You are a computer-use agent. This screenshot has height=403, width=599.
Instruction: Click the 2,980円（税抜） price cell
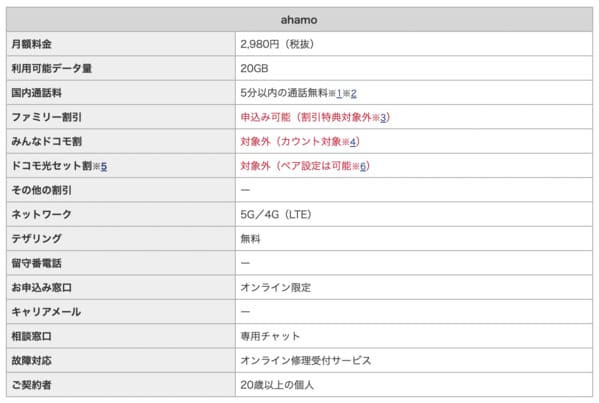414,44
